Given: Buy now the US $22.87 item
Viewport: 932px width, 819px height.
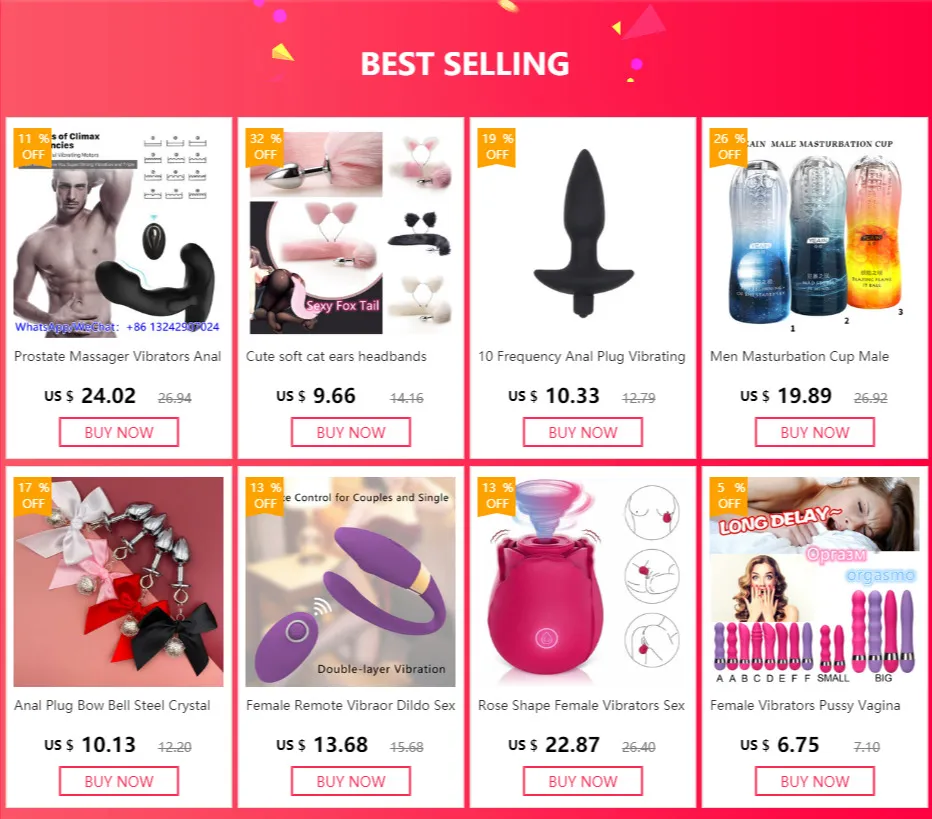Looking at the screenshot, I should (x=582, y=781).
